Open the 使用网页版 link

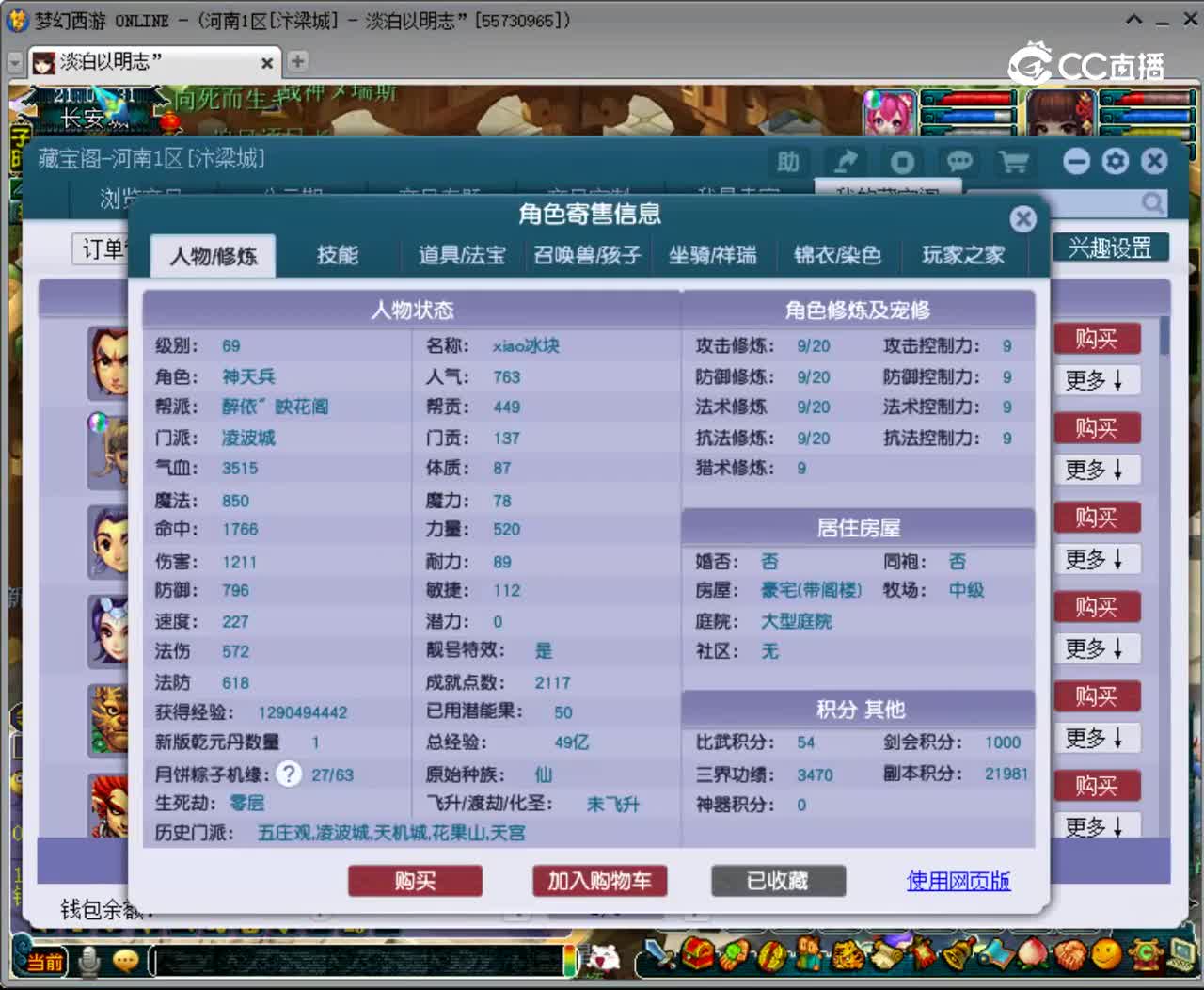pyautogui.click(x=958, y=881)
